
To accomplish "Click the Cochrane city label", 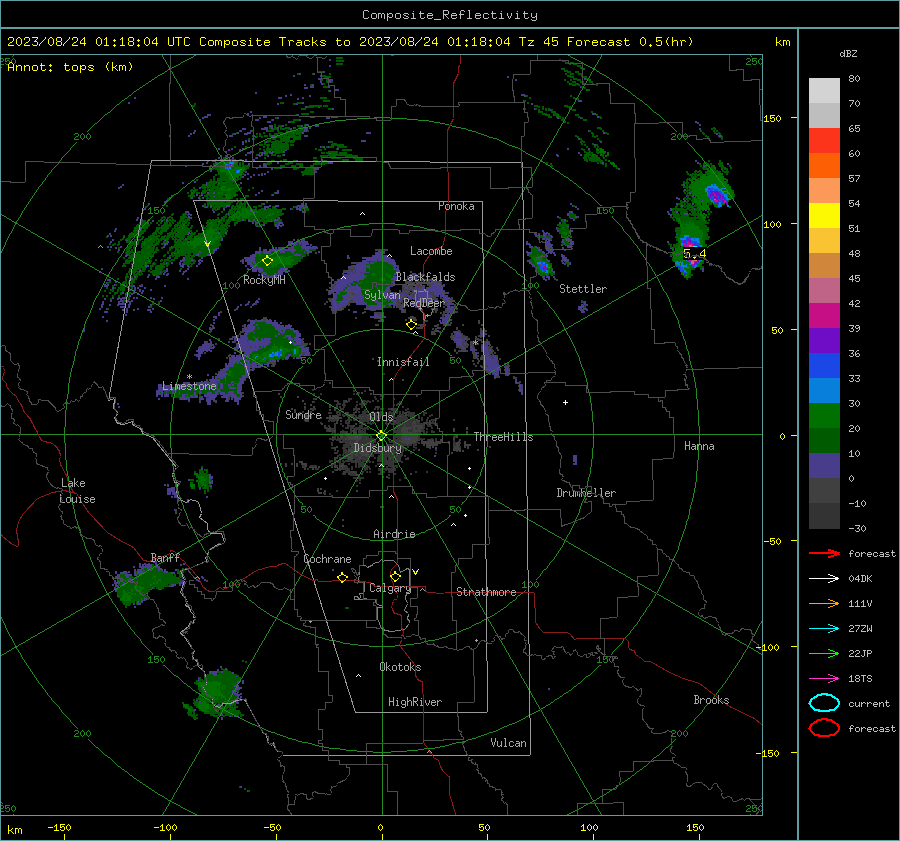I will pyautogui.click(x=327, y=559).
